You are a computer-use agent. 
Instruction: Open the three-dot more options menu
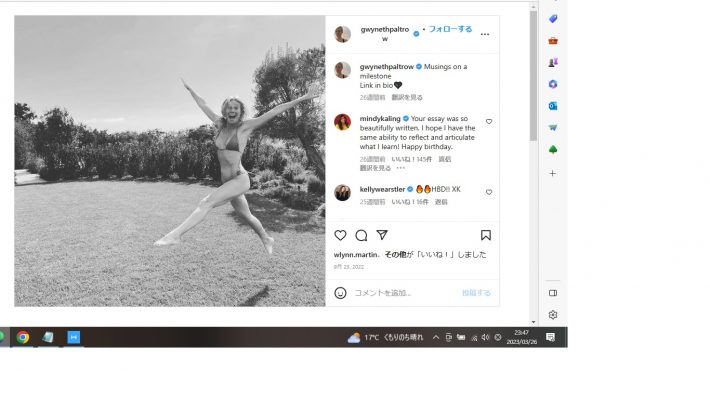[485, 34]
